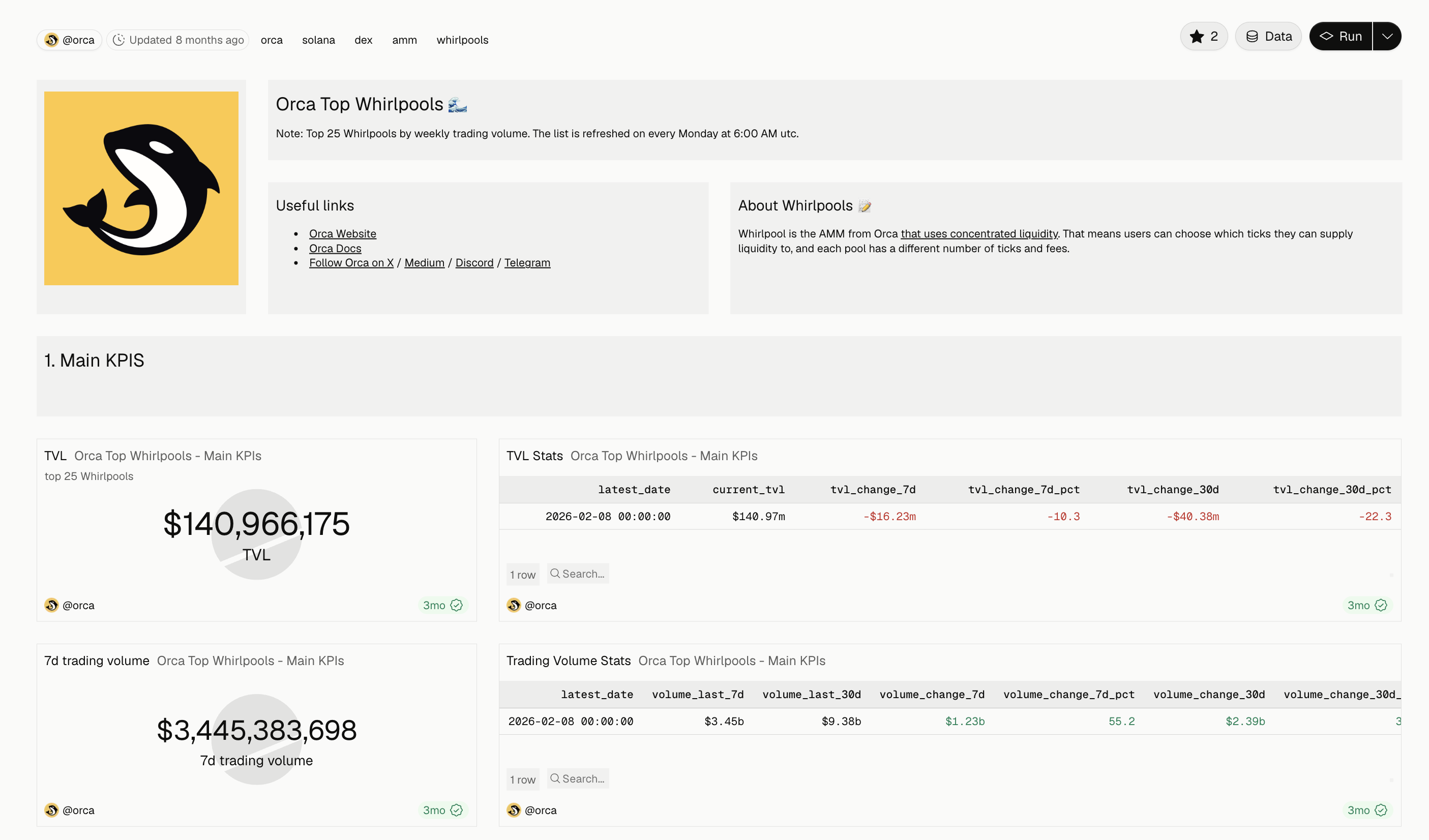
Task: Click the 1. Main KPIS section heading
Action: coord(94,361)
